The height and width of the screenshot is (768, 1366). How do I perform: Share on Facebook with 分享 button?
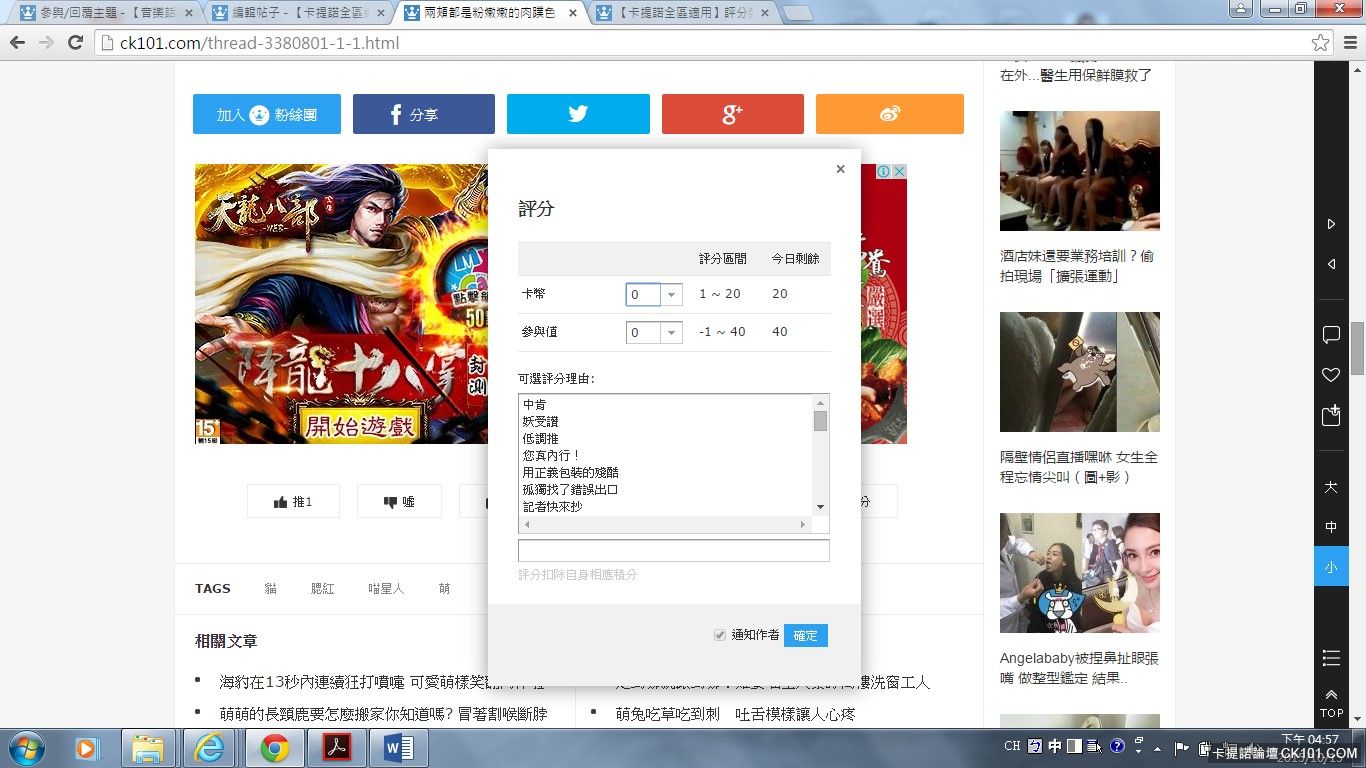tap(424, 114)
